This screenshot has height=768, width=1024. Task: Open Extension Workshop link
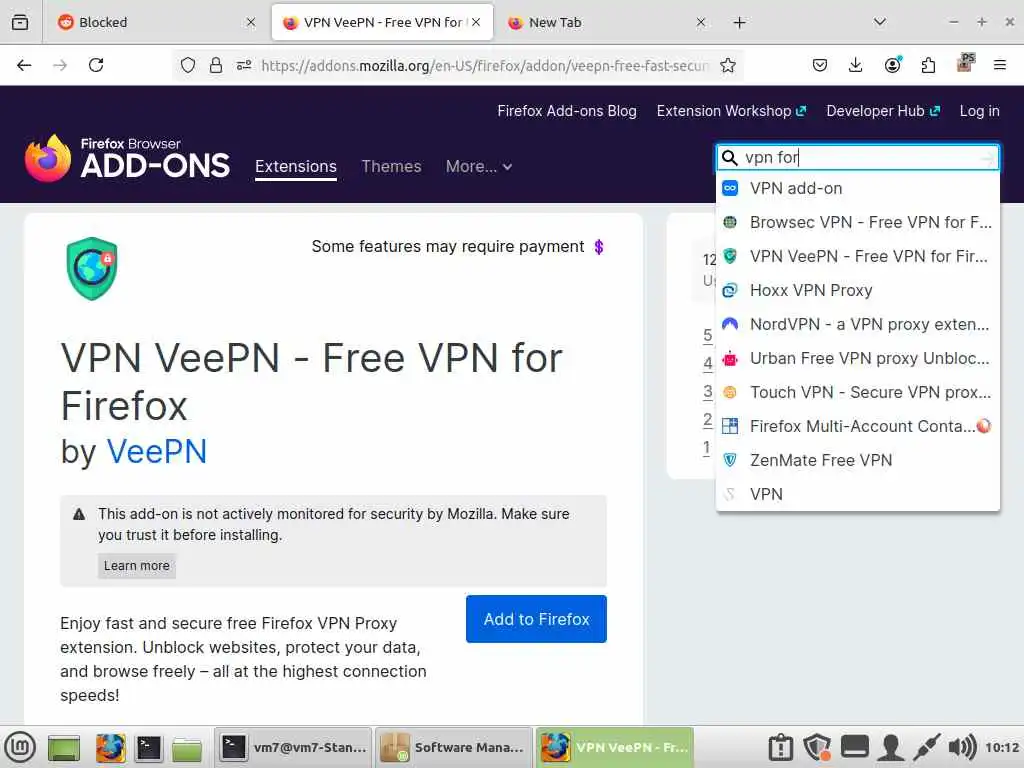click(x=731, y=111)
